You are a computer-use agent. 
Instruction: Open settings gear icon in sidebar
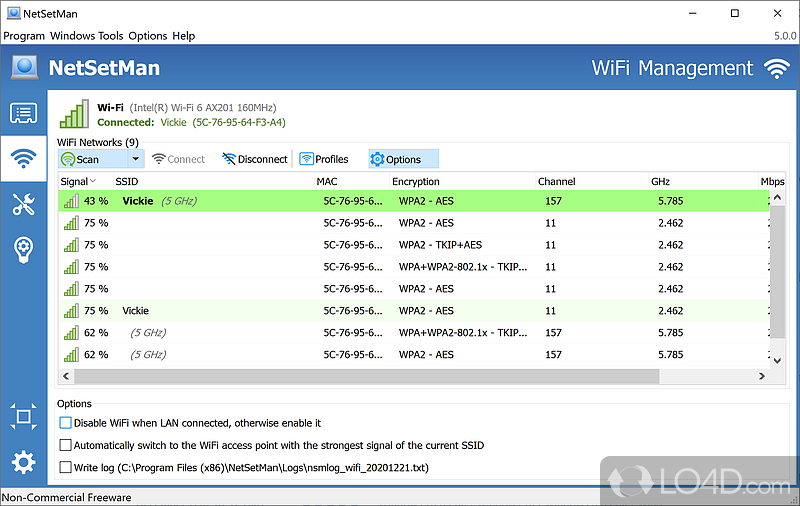click(23, 462)
